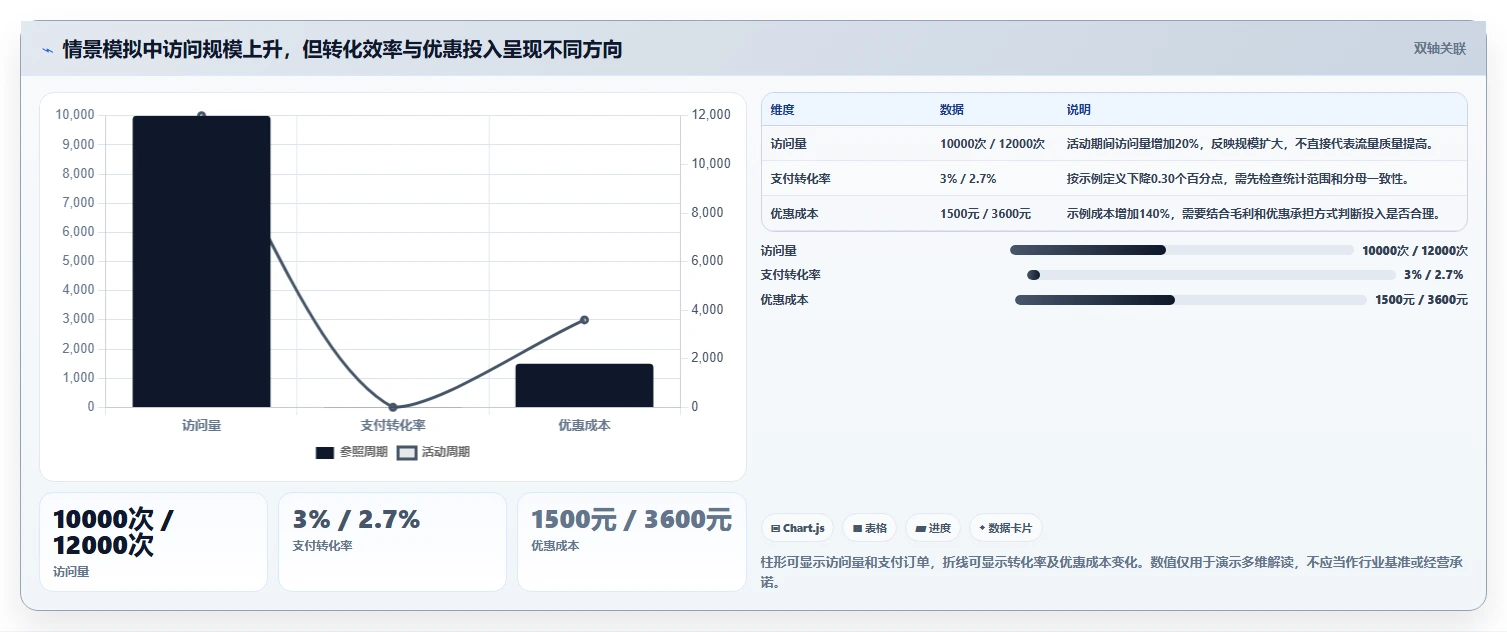Click table cell 10000次 / 12000次
Viewport: 1507px width, 632px height.
[992, 144]
